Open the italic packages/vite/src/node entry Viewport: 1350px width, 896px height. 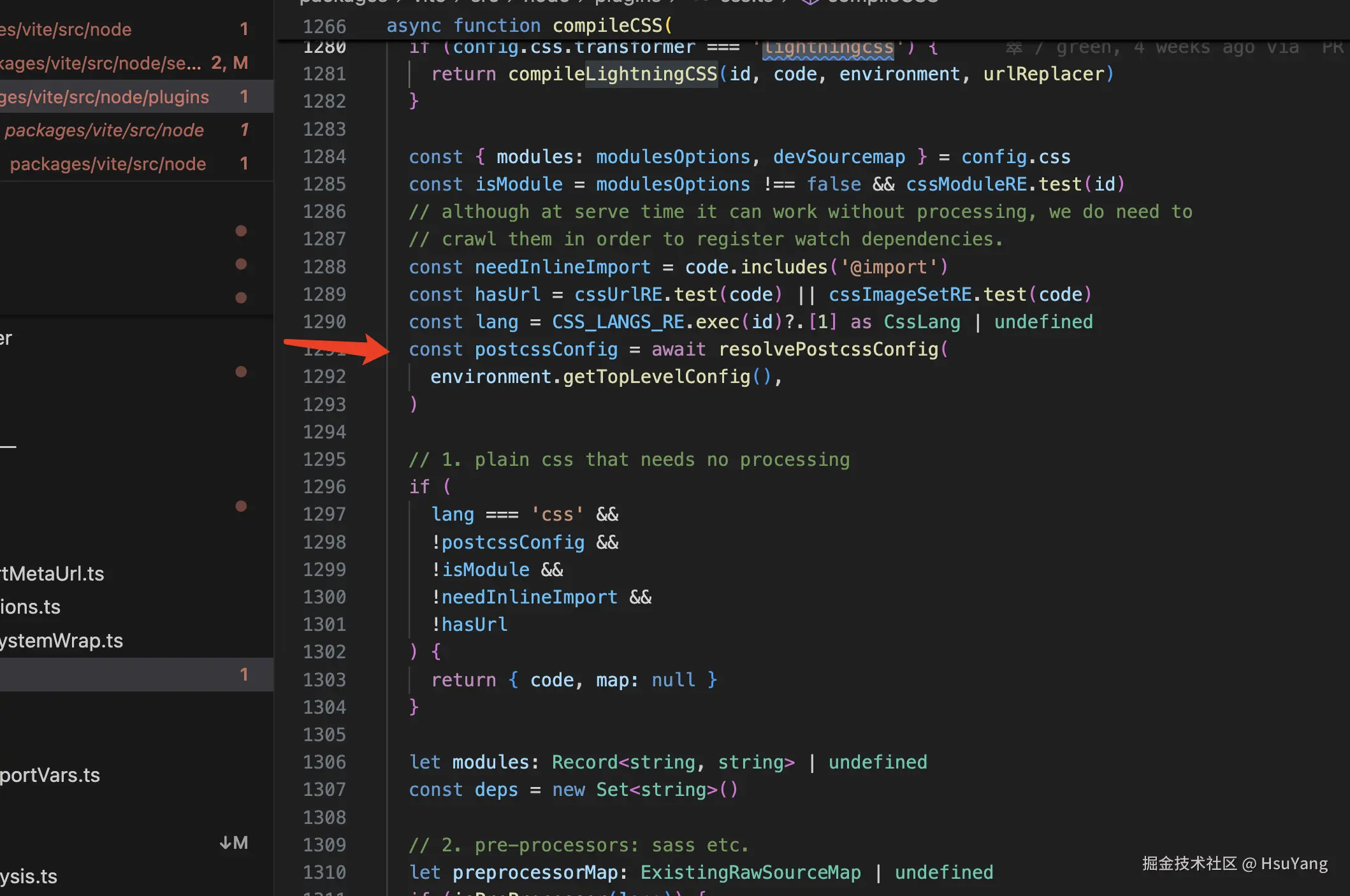pos(105,130)
